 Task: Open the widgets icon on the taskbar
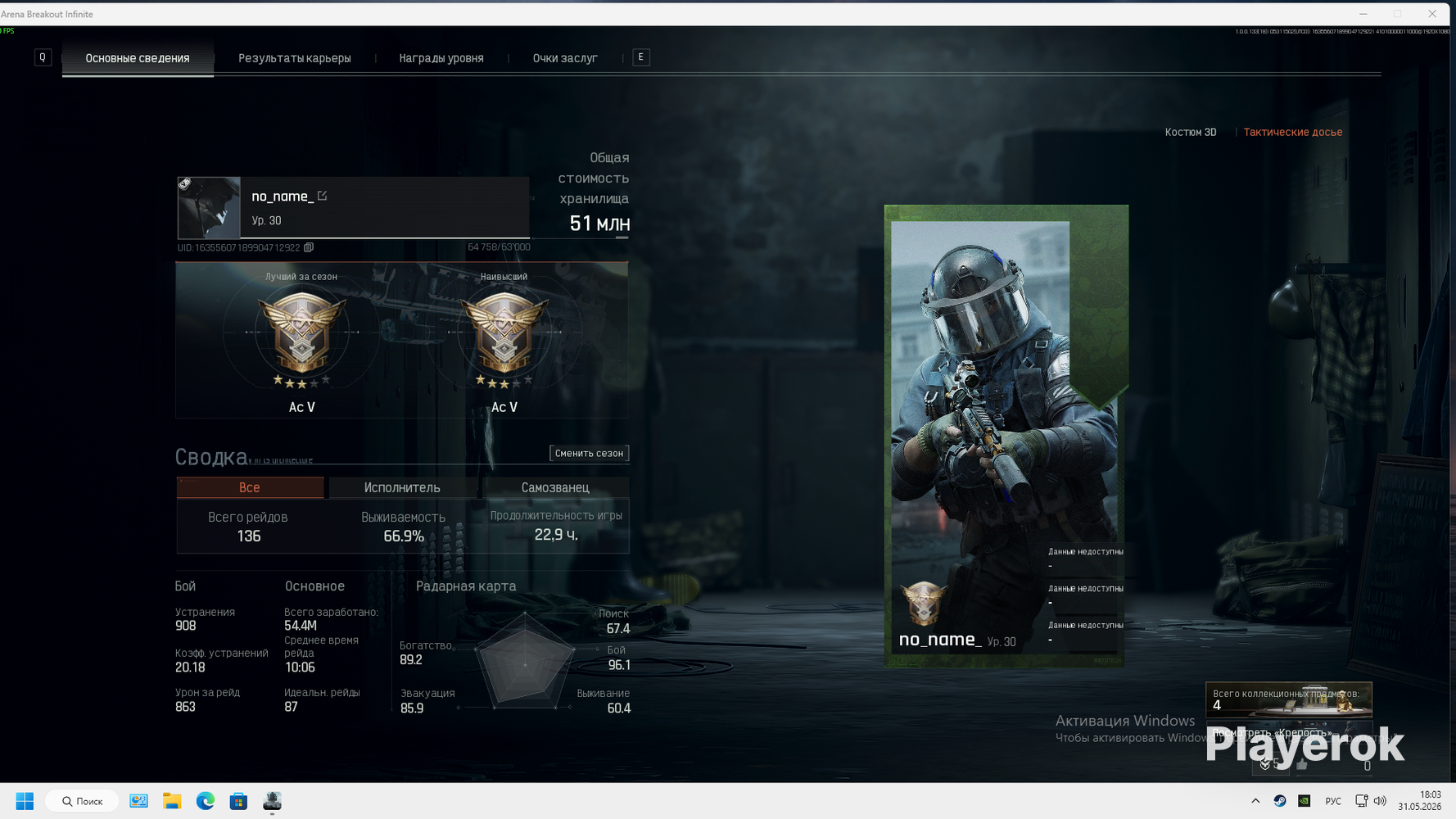click(x=138, y=801)
